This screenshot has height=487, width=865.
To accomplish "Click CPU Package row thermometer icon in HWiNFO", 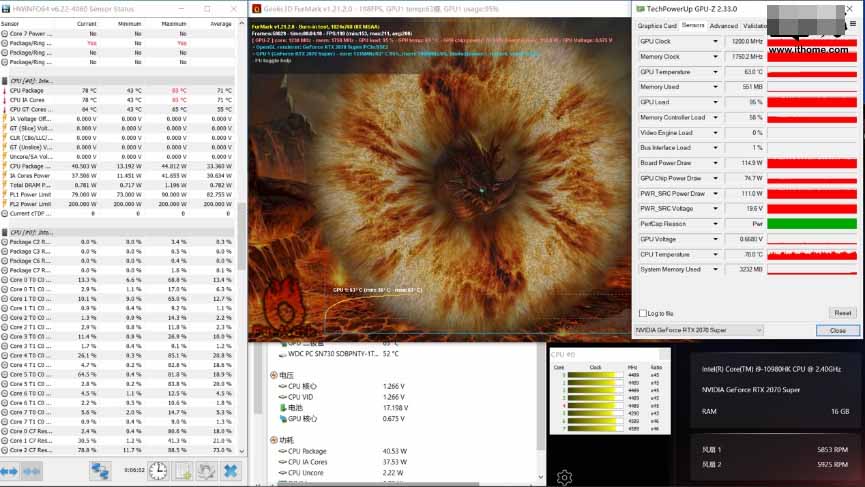I will pyautogui.click(x=5, y=90).
